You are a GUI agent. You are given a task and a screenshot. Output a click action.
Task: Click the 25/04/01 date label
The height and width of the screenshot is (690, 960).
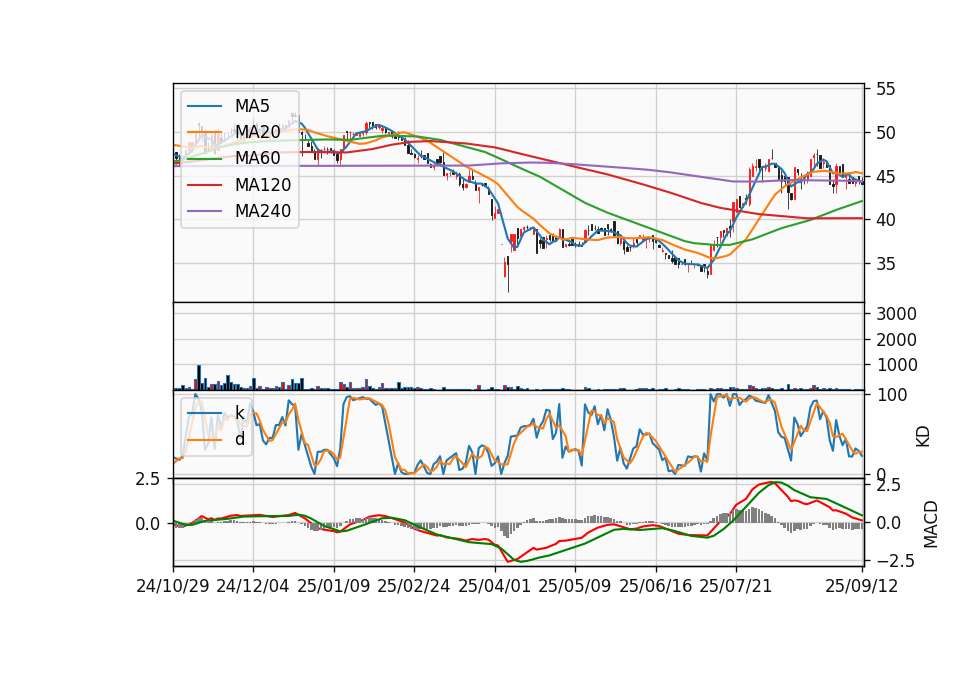coord(495,586)
